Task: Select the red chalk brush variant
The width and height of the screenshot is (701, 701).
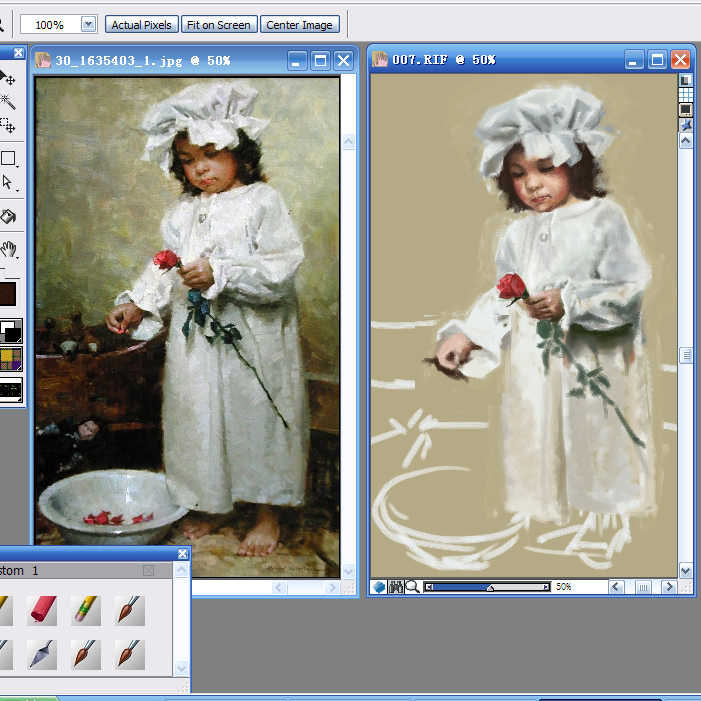Action: tap(42, 610)
